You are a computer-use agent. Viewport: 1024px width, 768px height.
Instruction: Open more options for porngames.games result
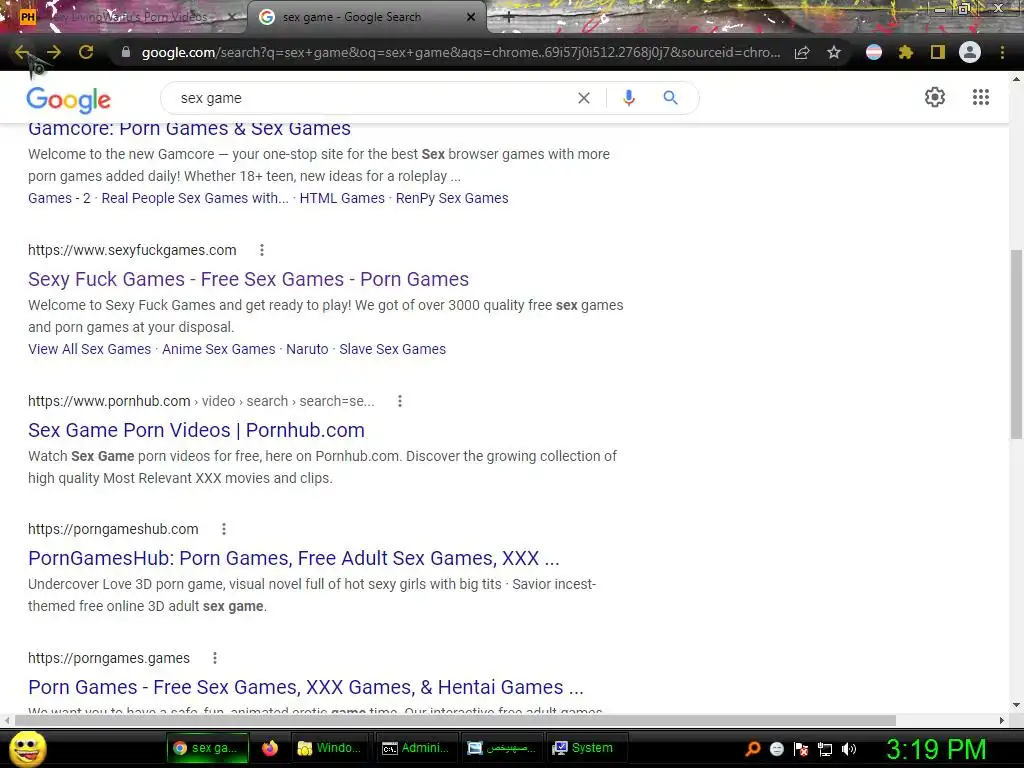pyautogui.click(x=215, y=658)
